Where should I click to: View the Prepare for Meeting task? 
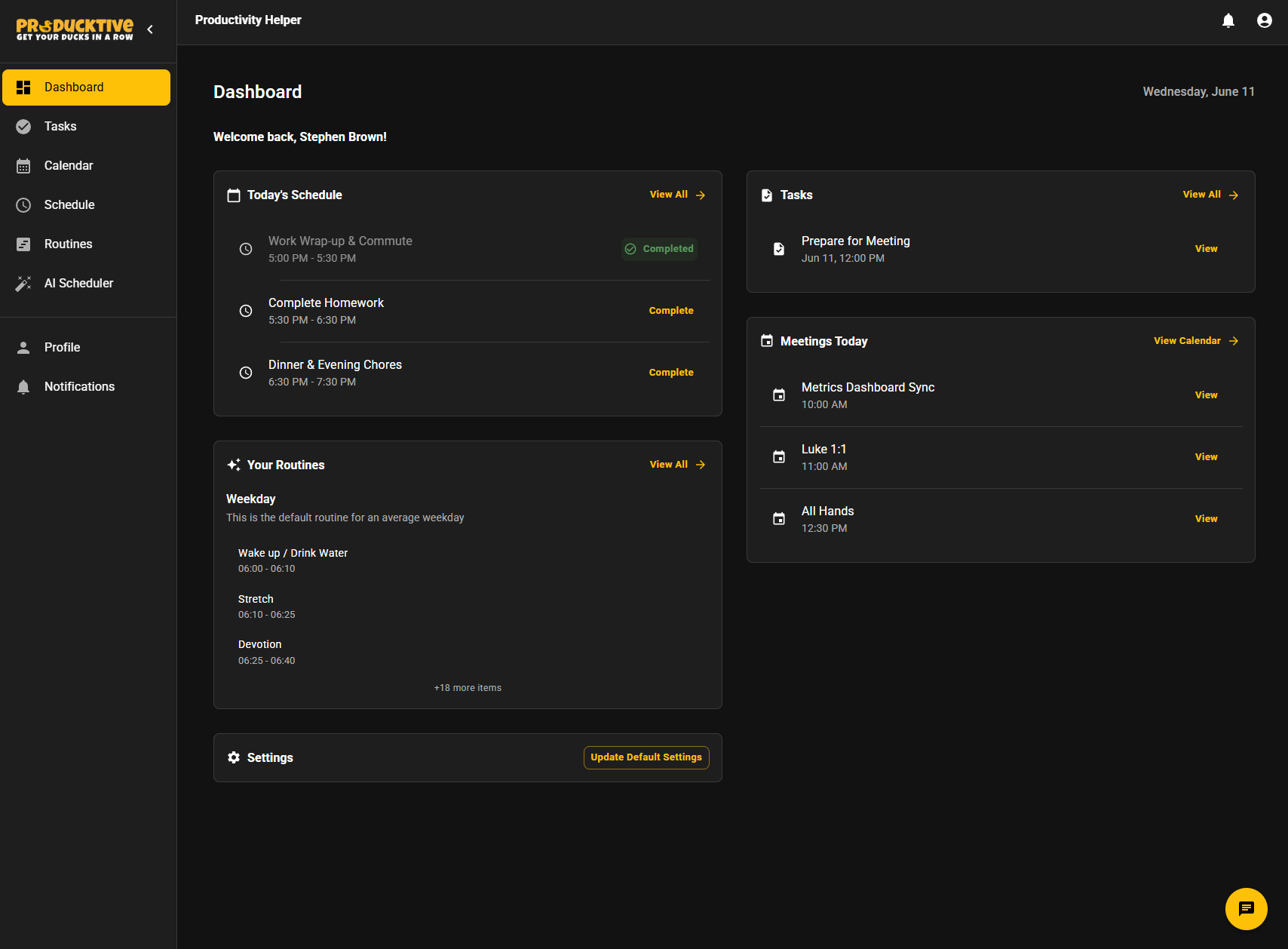(x=1206, y=248)
